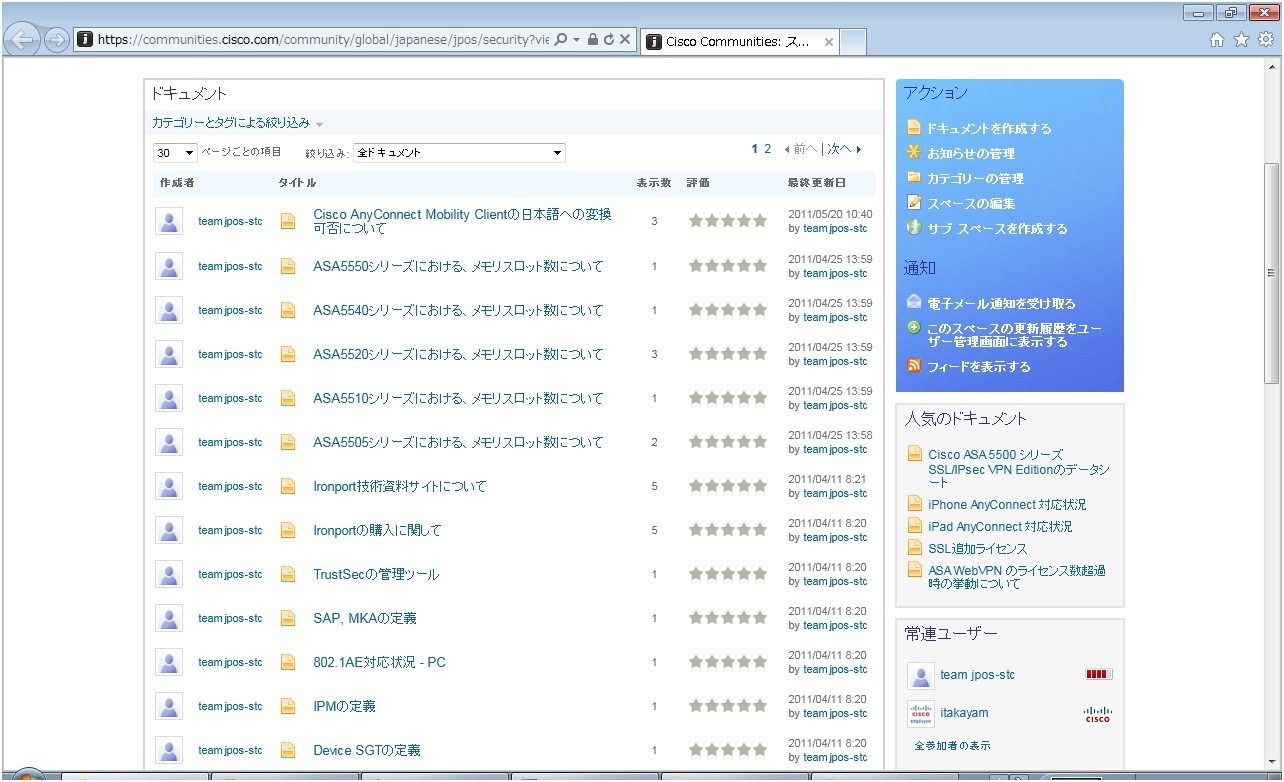The width and height of the screenshot is (1284, 782).
Task: Go to page 2 of documents
Action: tap(767, 149)
